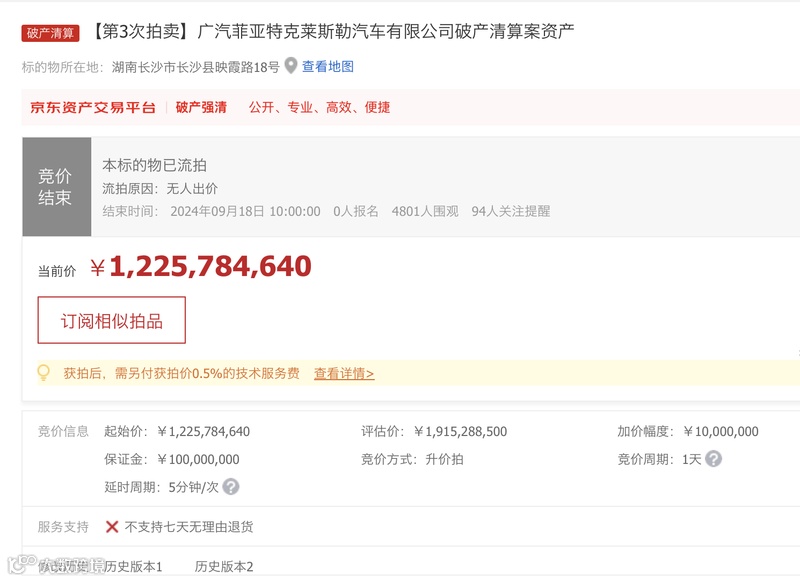Switch to the 历史版本2 tab

224,567
